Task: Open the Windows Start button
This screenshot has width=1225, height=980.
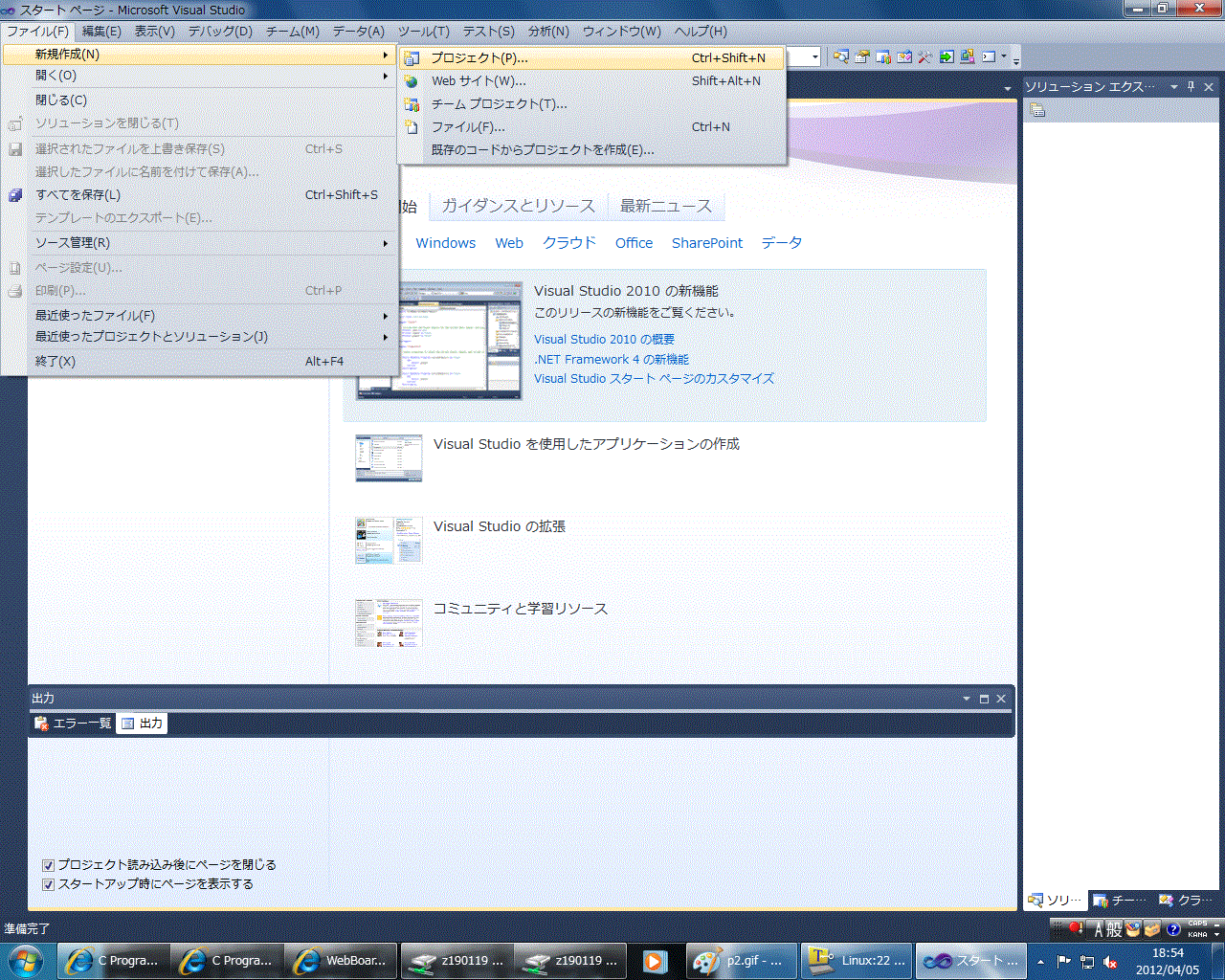Action: 26,960
